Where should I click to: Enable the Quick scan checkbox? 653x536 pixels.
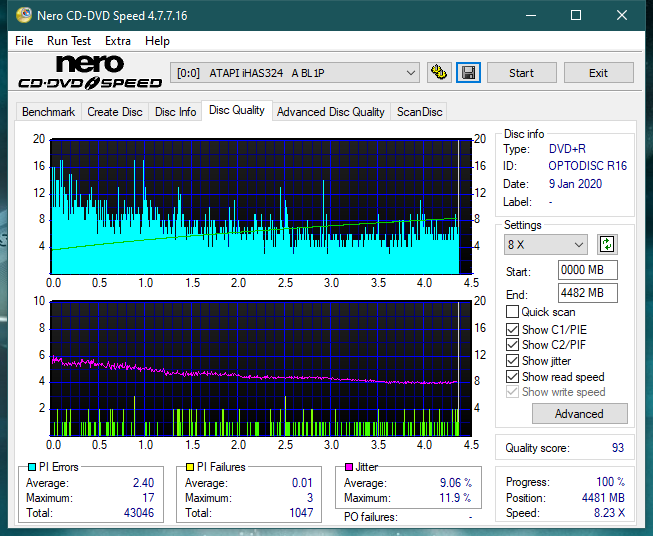(513, 312)
